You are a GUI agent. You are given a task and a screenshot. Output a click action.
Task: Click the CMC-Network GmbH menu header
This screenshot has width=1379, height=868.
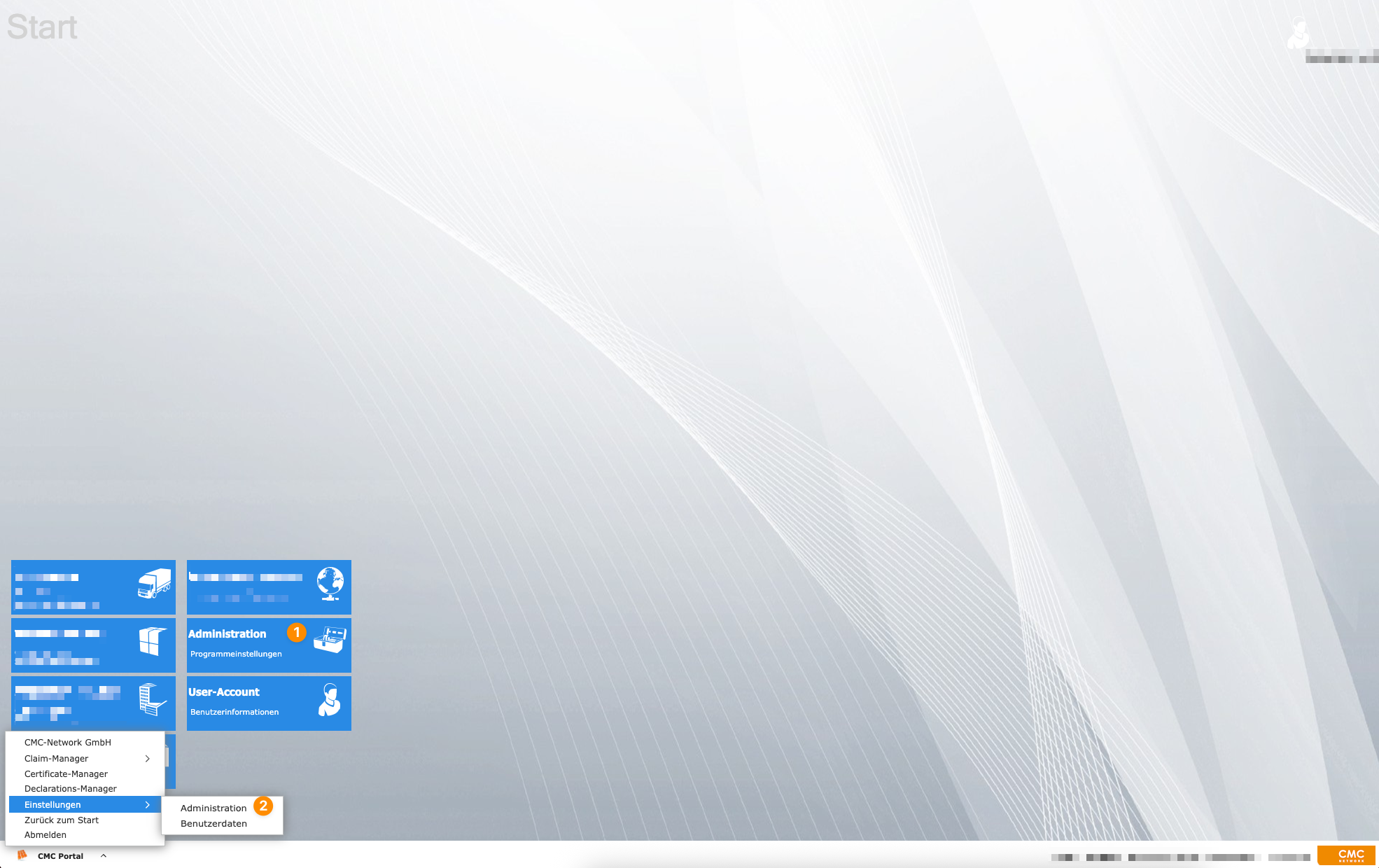click(x=68, y=742)
